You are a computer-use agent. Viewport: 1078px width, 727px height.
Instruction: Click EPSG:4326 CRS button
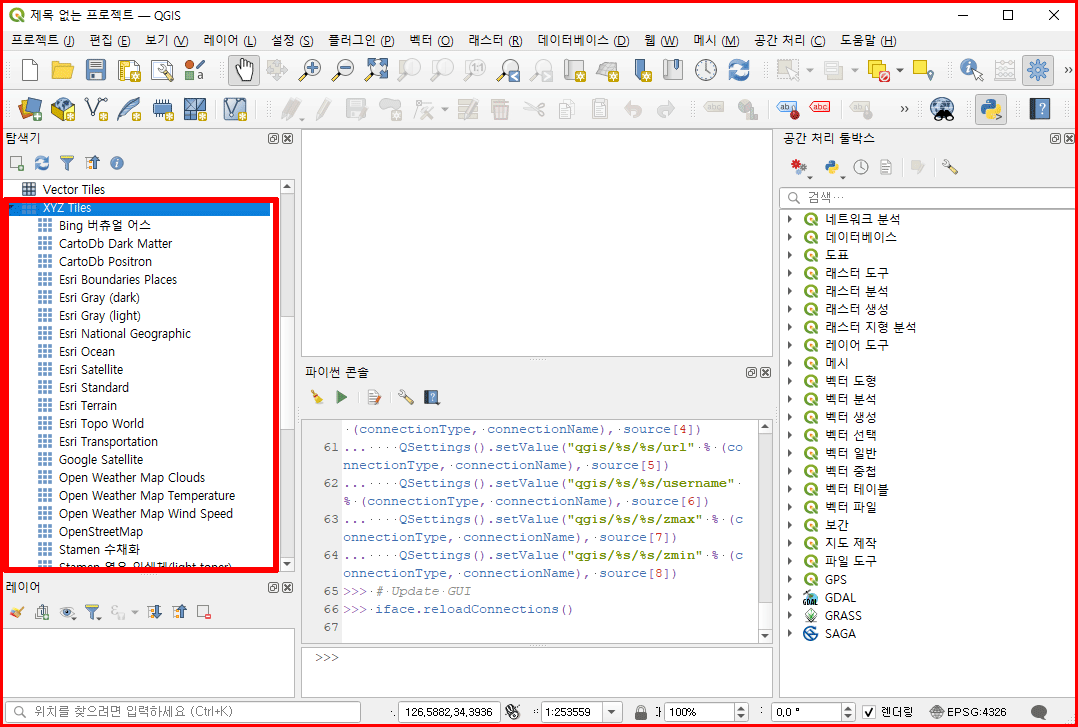click(968, 712)
